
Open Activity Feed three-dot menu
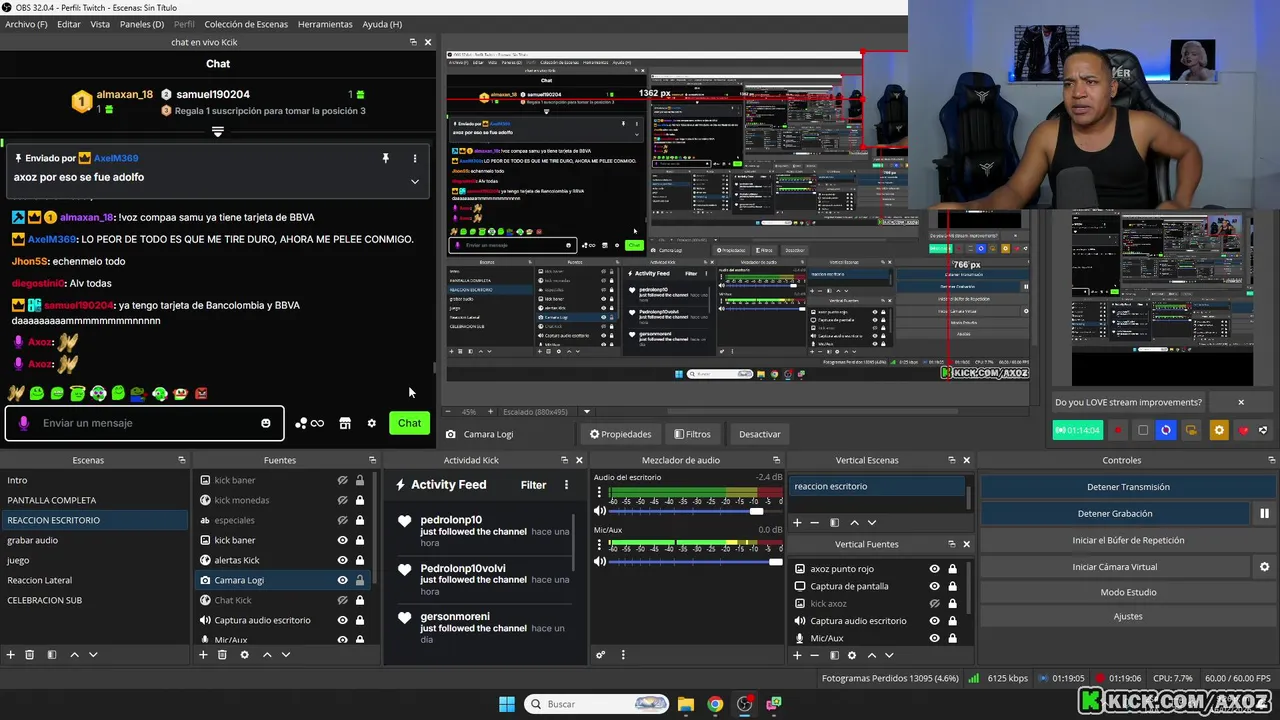tap(566, 485)
